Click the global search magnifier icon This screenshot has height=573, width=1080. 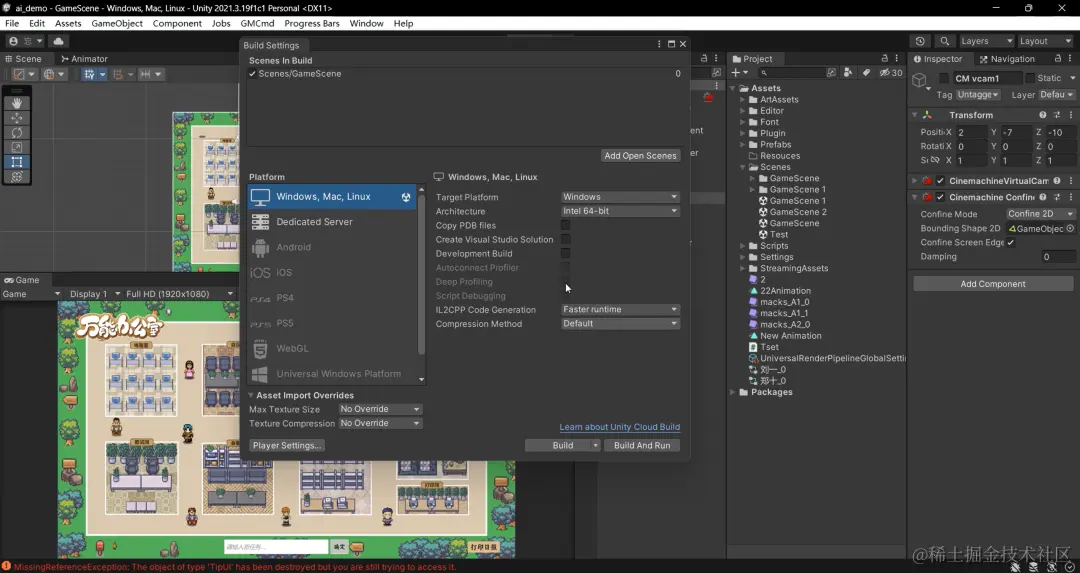point(945,41)
